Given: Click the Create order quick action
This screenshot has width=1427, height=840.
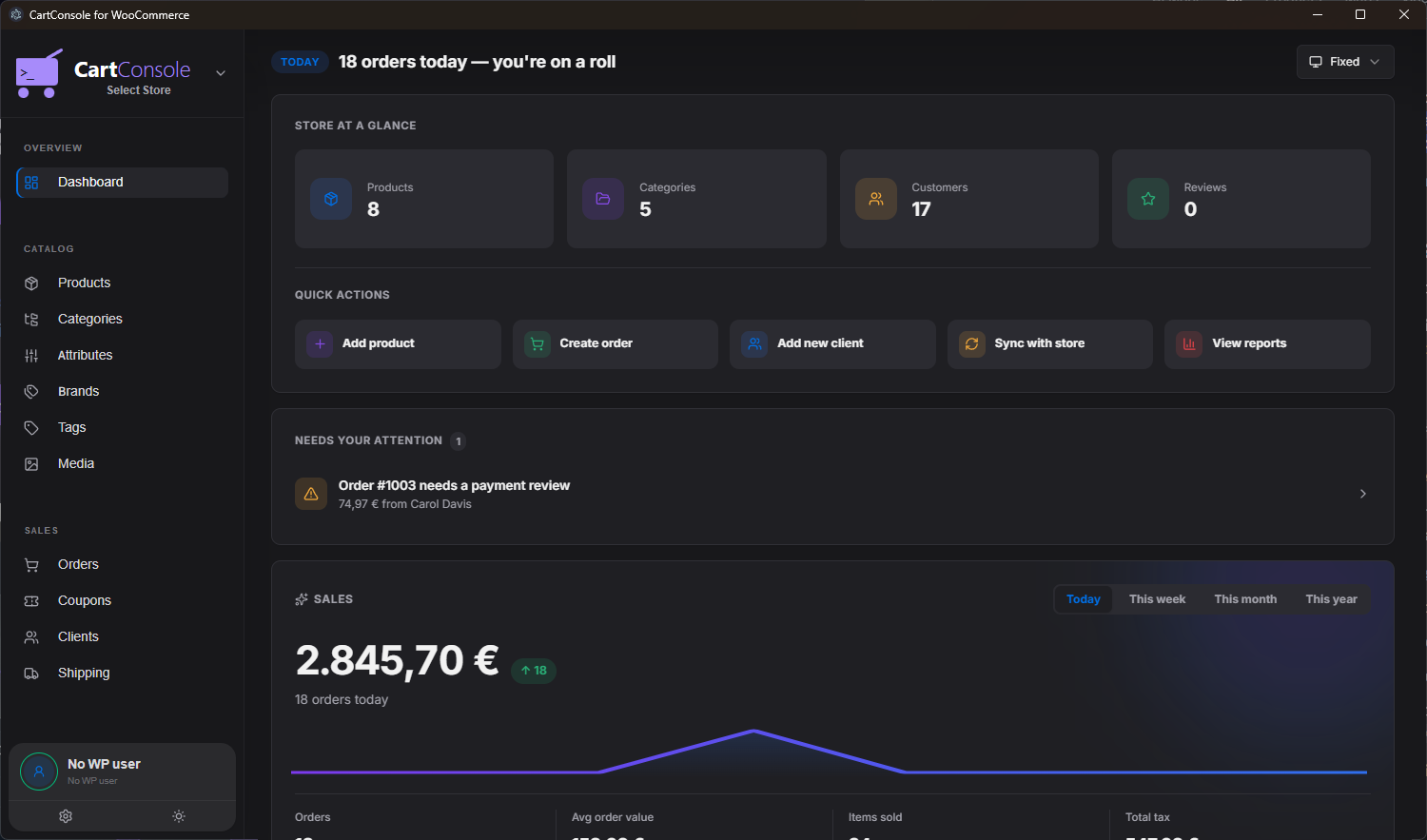Looking at the screenshot, I should (x=616, y=343).
